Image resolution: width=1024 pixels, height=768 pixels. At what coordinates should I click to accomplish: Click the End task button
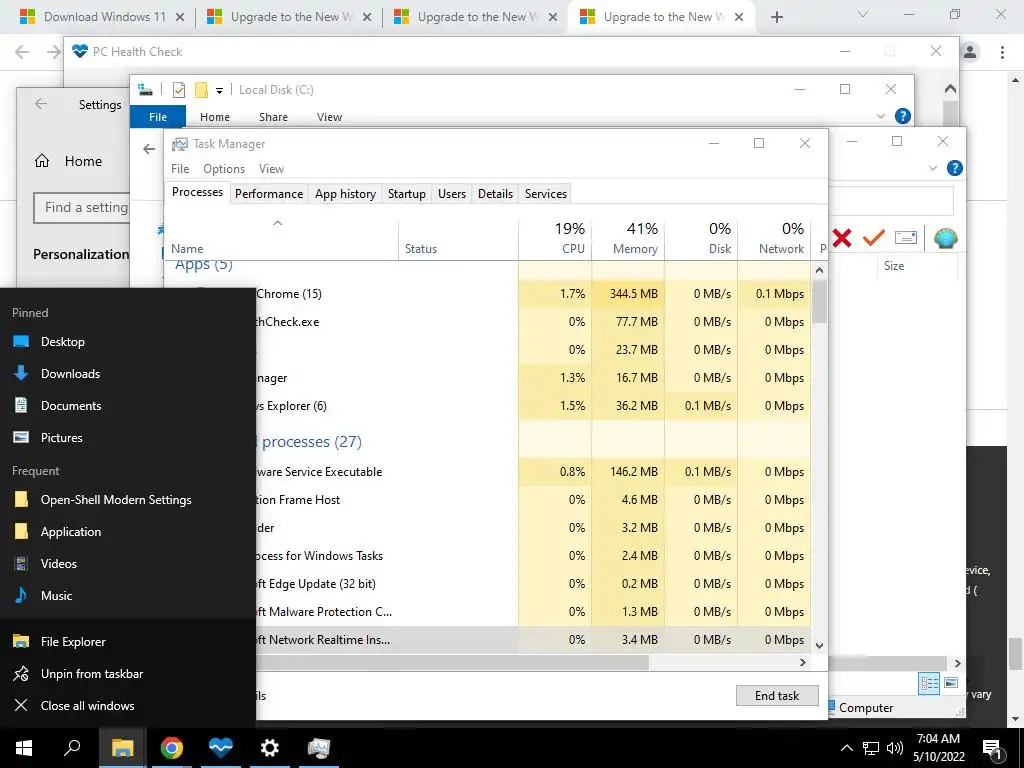point(777,696)
